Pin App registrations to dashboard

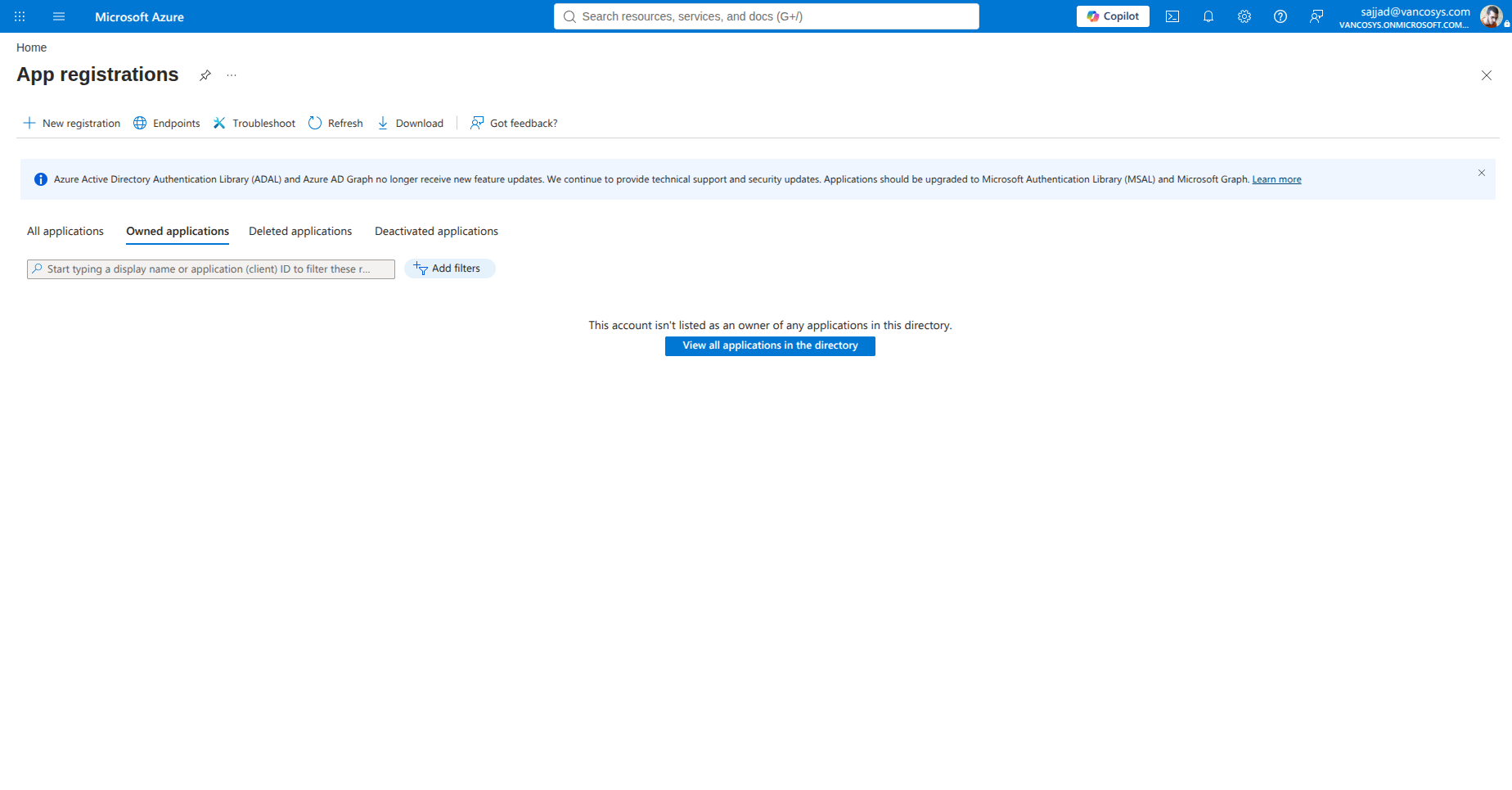[x=205, y=75]
